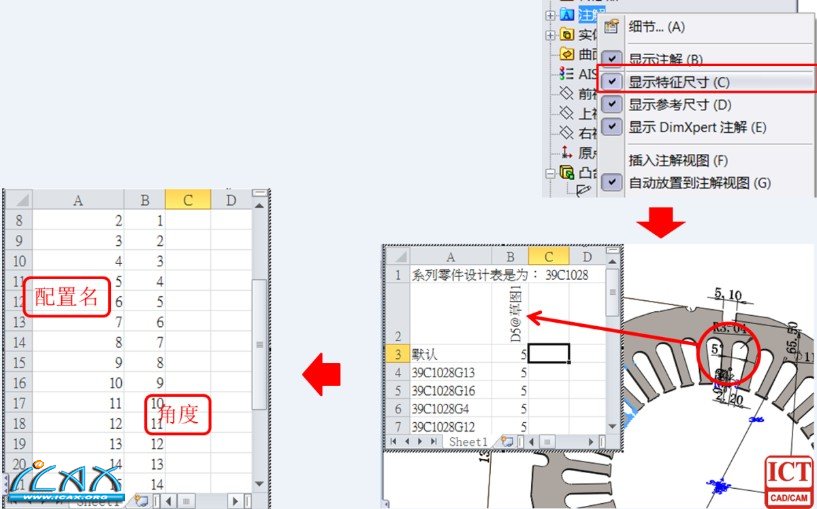Jump to last sheet in the 39C1028 table
This screenshot has width=817, height=509.
tap(434, 442)
